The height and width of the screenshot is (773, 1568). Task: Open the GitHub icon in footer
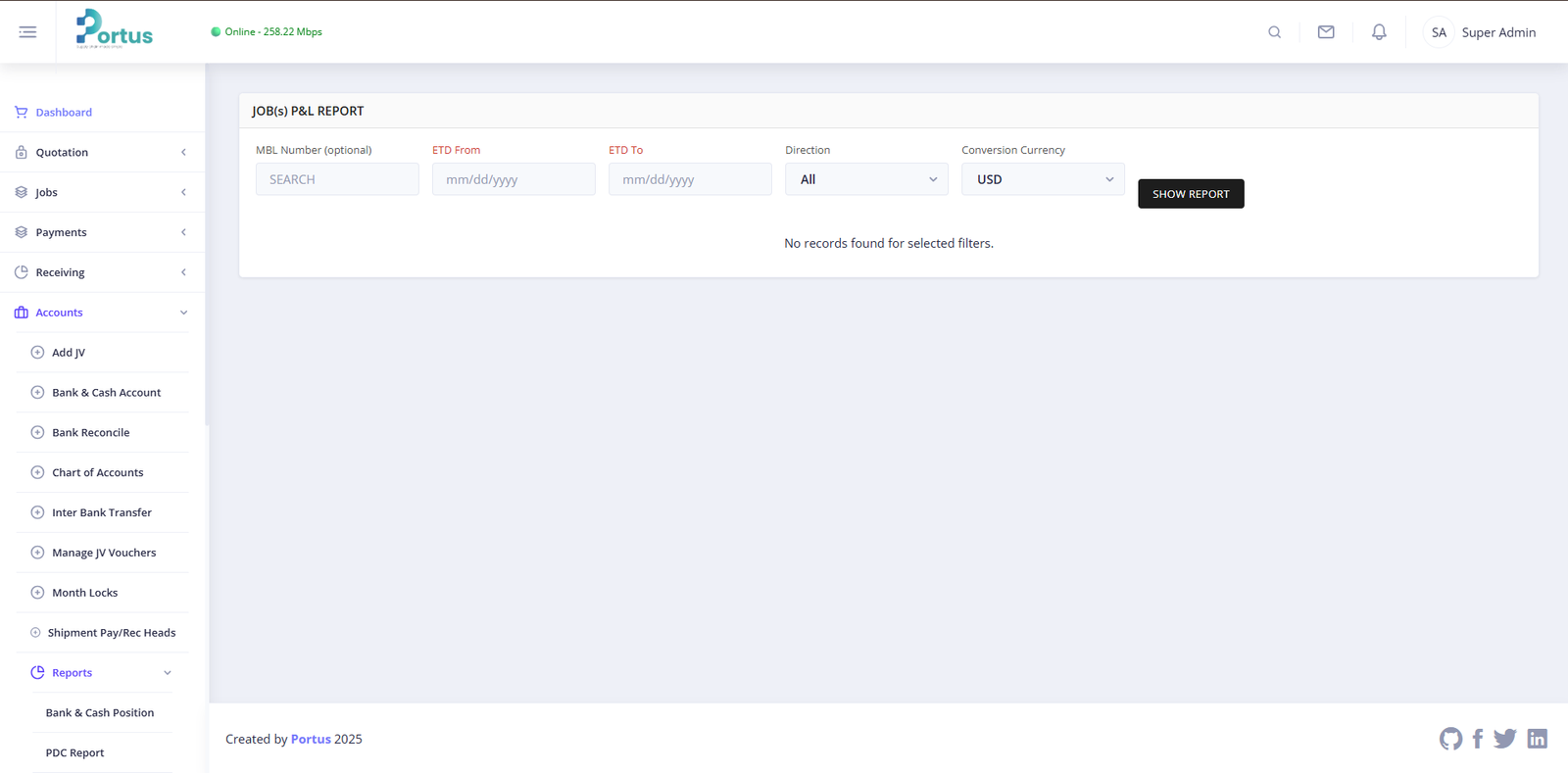click(x=1450, y=739)
